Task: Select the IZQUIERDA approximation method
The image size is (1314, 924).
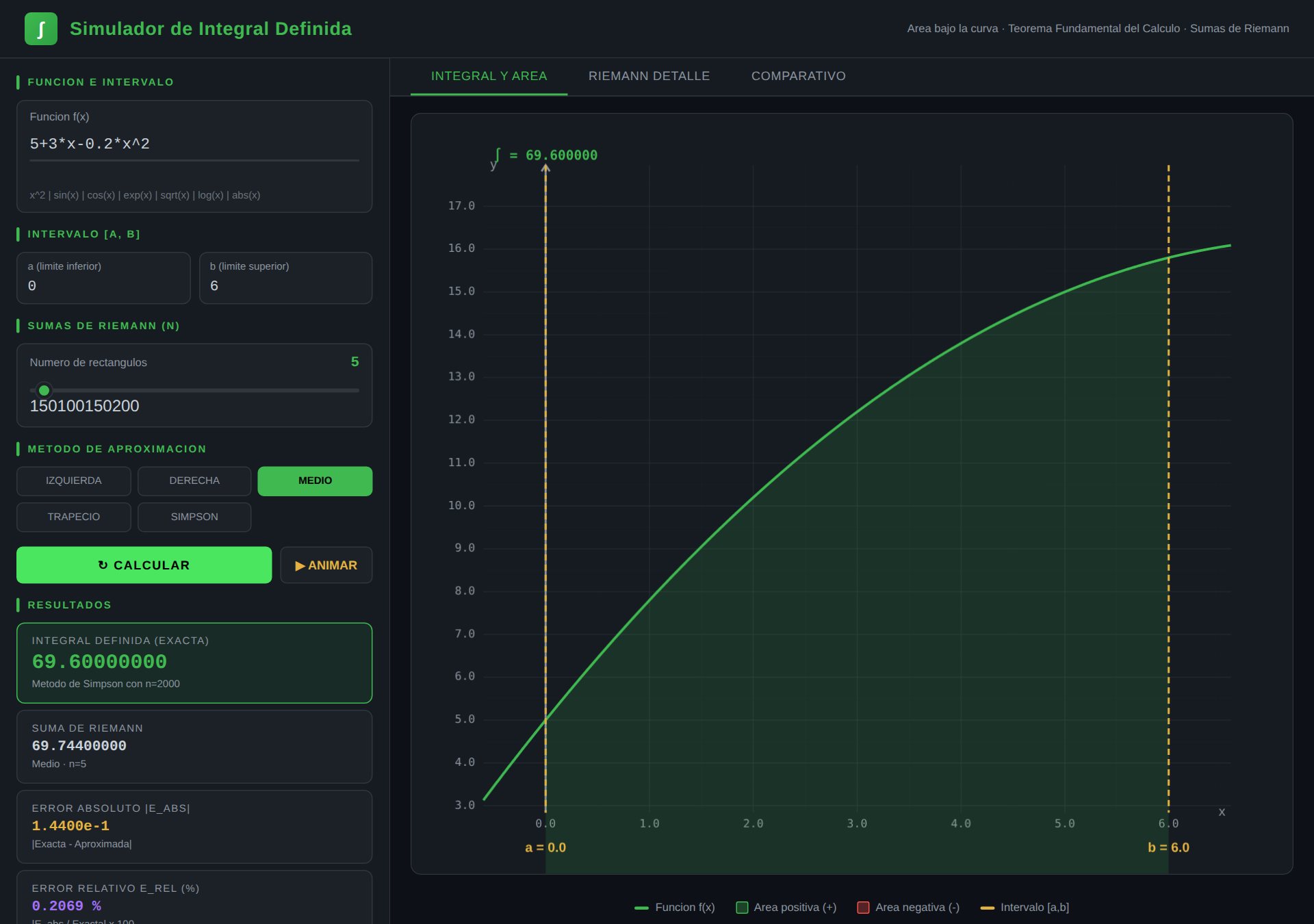Action: point(74,481)
